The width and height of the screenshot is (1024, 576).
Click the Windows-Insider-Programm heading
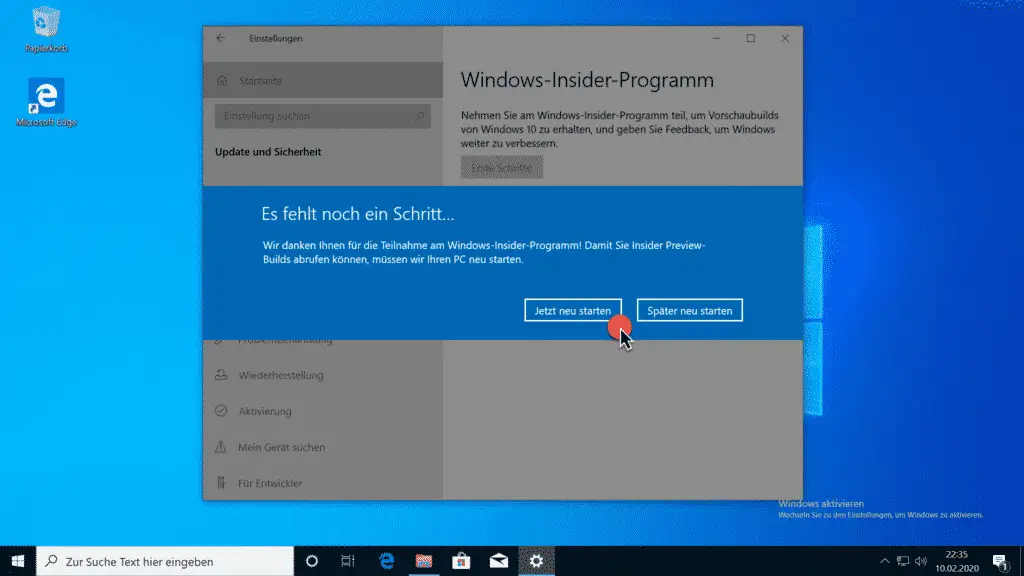coord(587,80)
